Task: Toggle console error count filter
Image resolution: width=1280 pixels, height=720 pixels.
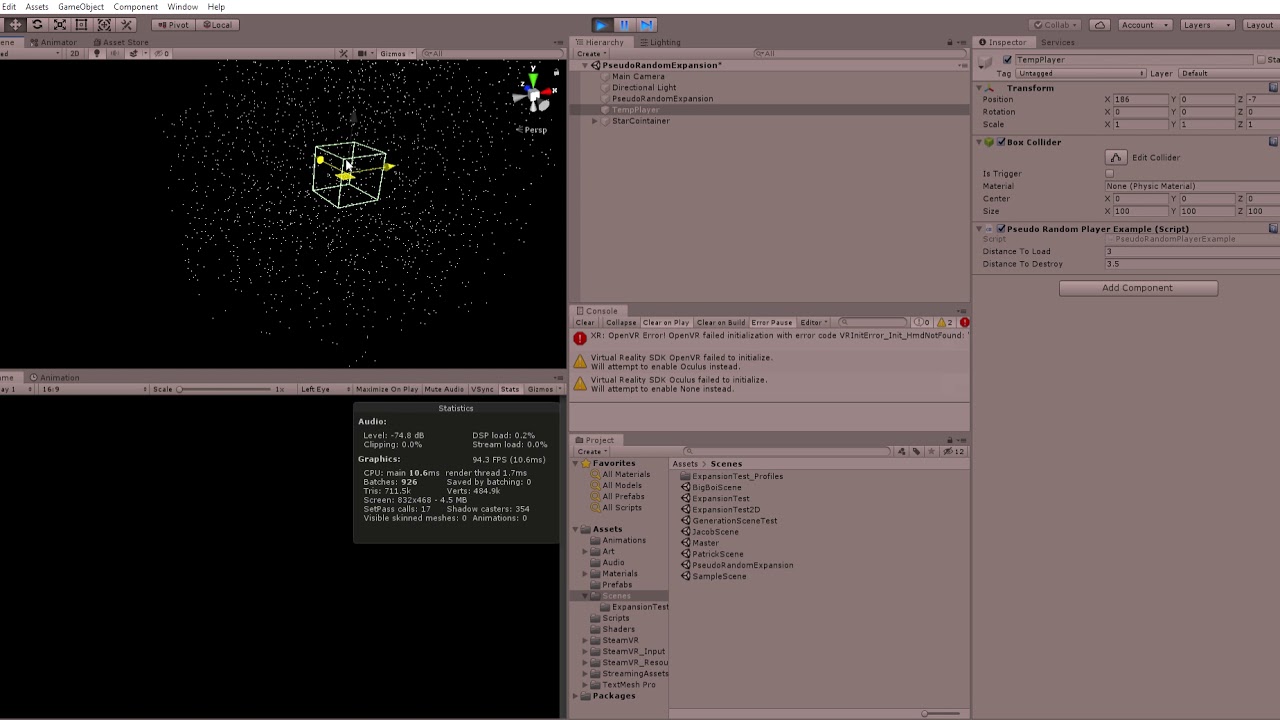Action: pos(963,322)
